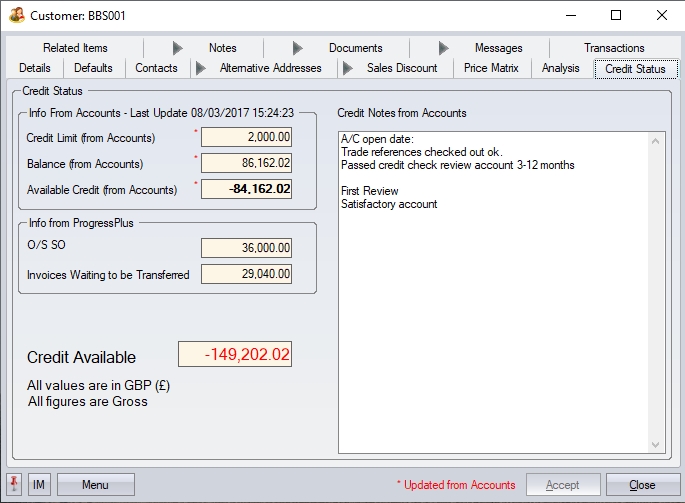Click the red pin icon at bottom left
The image size is (685, 503).
click(x=15, y=485)
